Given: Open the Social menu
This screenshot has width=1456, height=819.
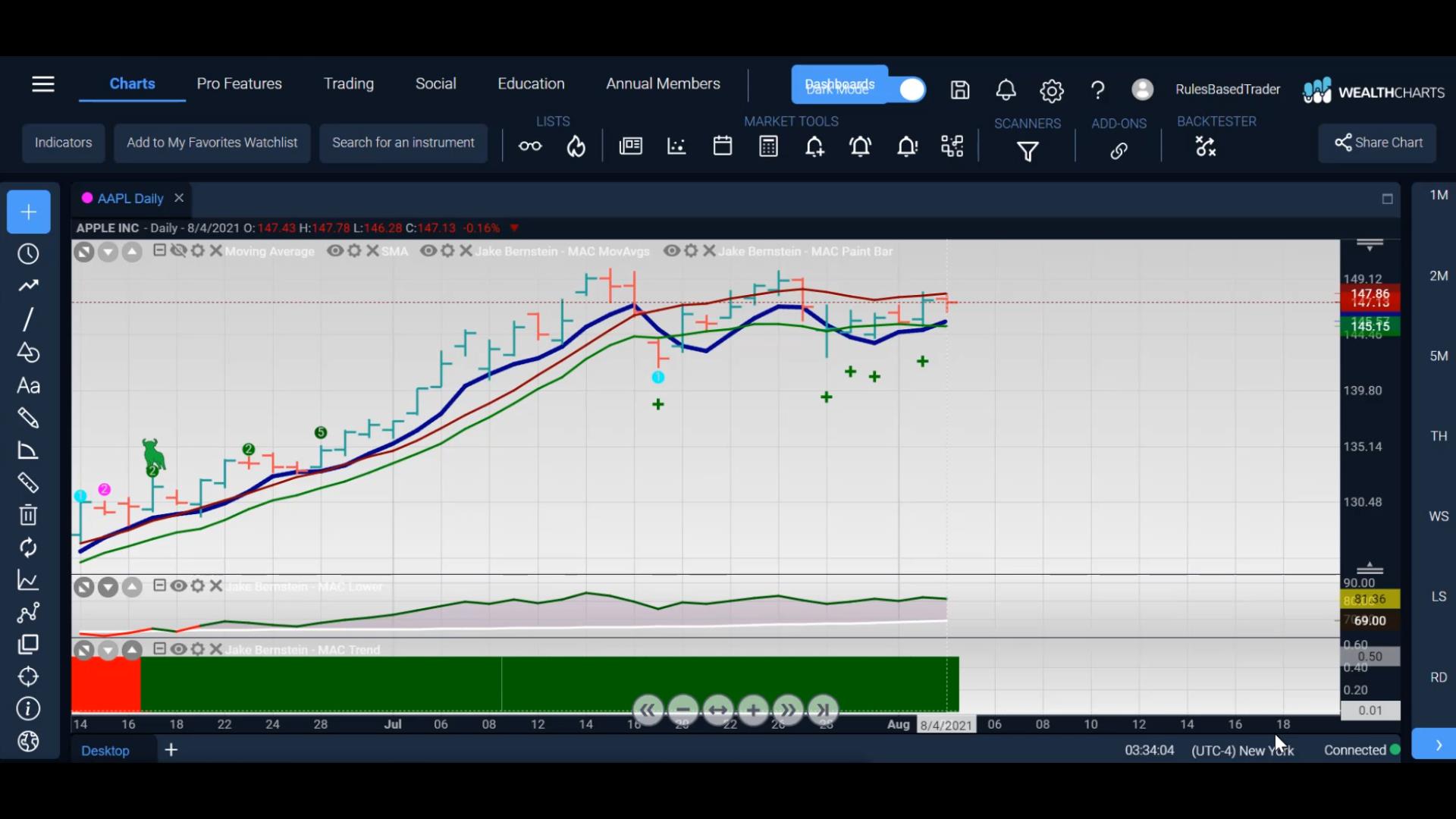Looking at the screenshot, I should click(435, 84).
